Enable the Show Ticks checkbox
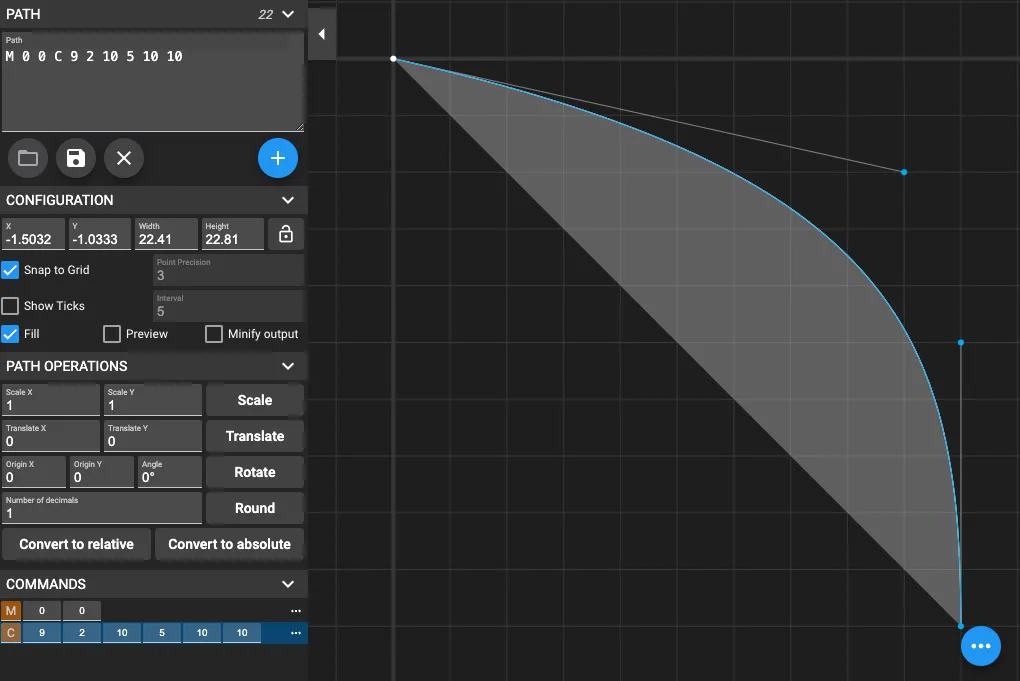Viewport: 1020px width, 681px height. pos(10,305)
